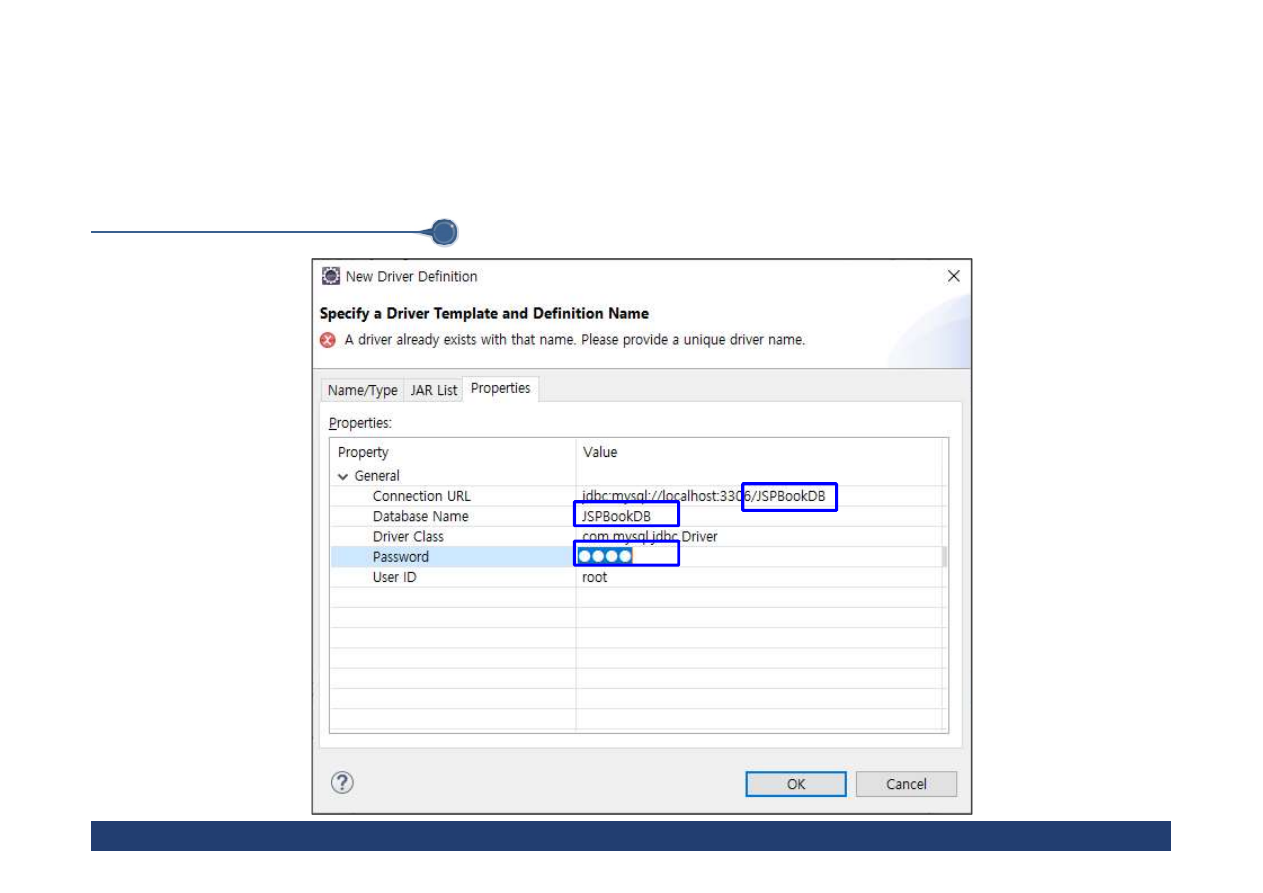Screen dimensions: 1263x893
Task: Select the Connection URL property row
Action: (421, 496)
